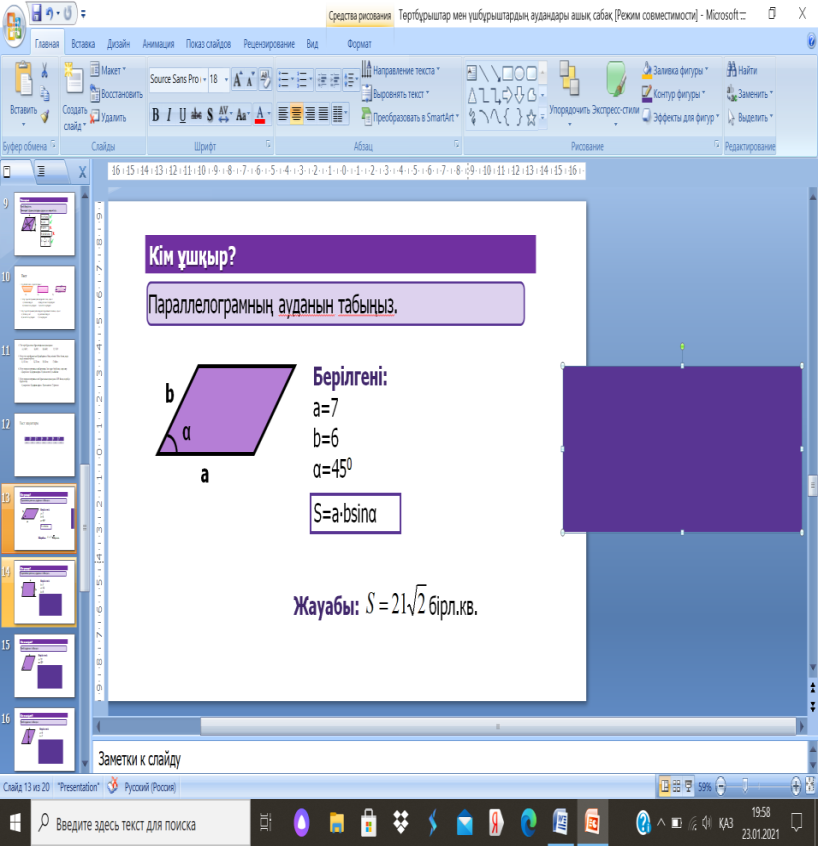The width and height of the screenshot is (818, 846).
Task: Select the star shape in shapes gallery
Action: click(531, 117)
